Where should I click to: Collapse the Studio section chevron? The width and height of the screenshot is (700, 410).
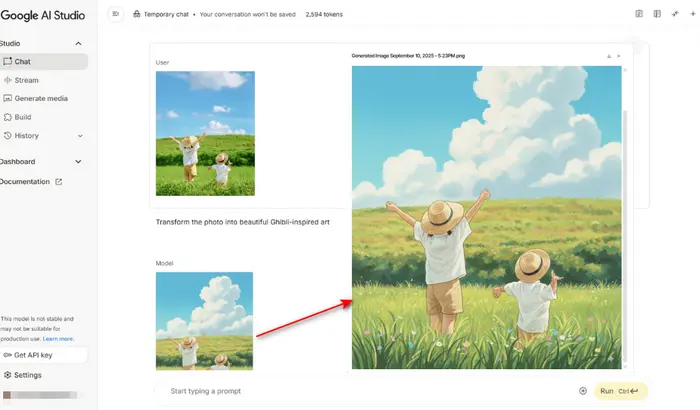point(79,43)
